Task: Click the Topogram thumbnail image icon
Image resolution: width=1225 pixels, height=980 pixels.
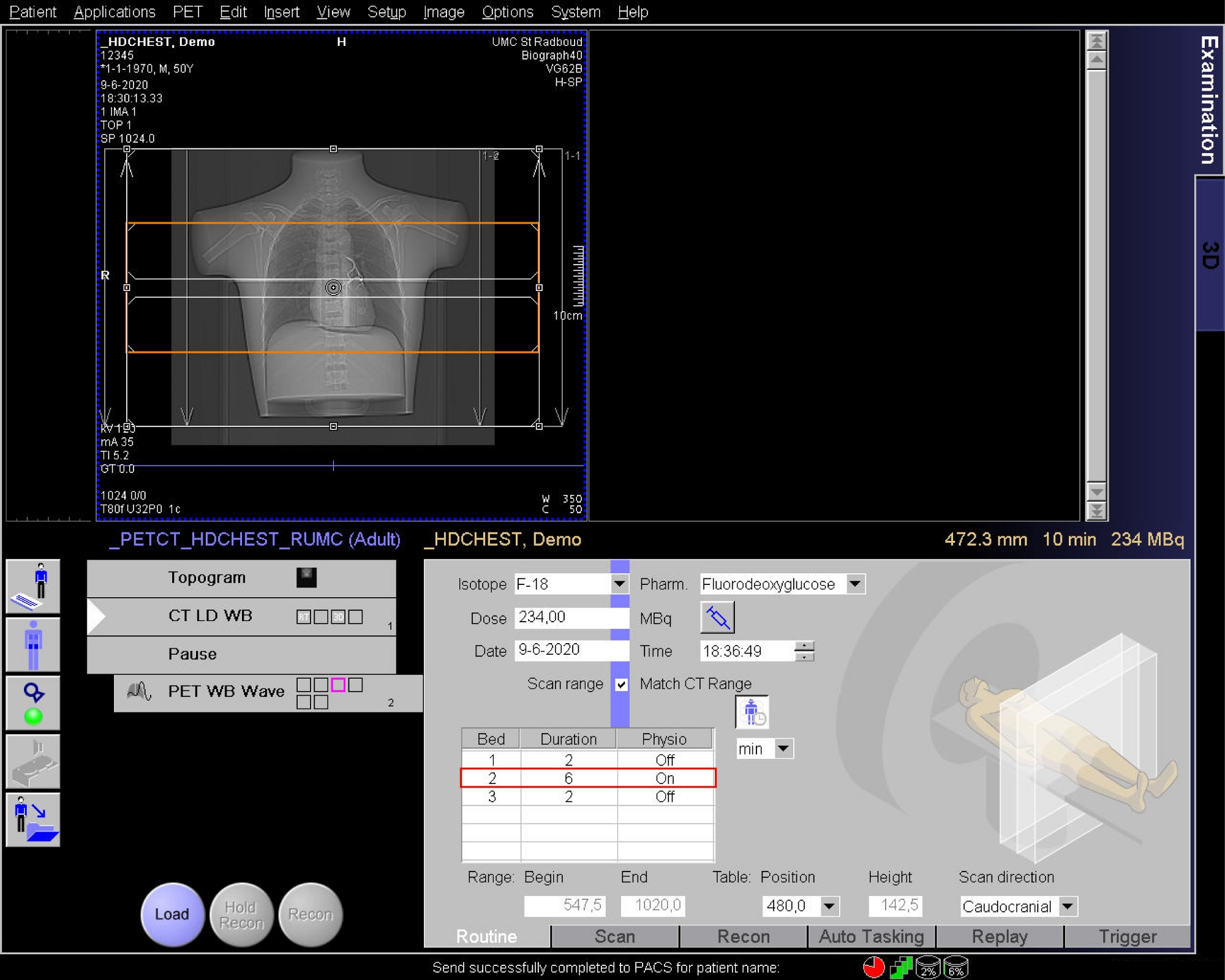Action: tap(306, 578)
